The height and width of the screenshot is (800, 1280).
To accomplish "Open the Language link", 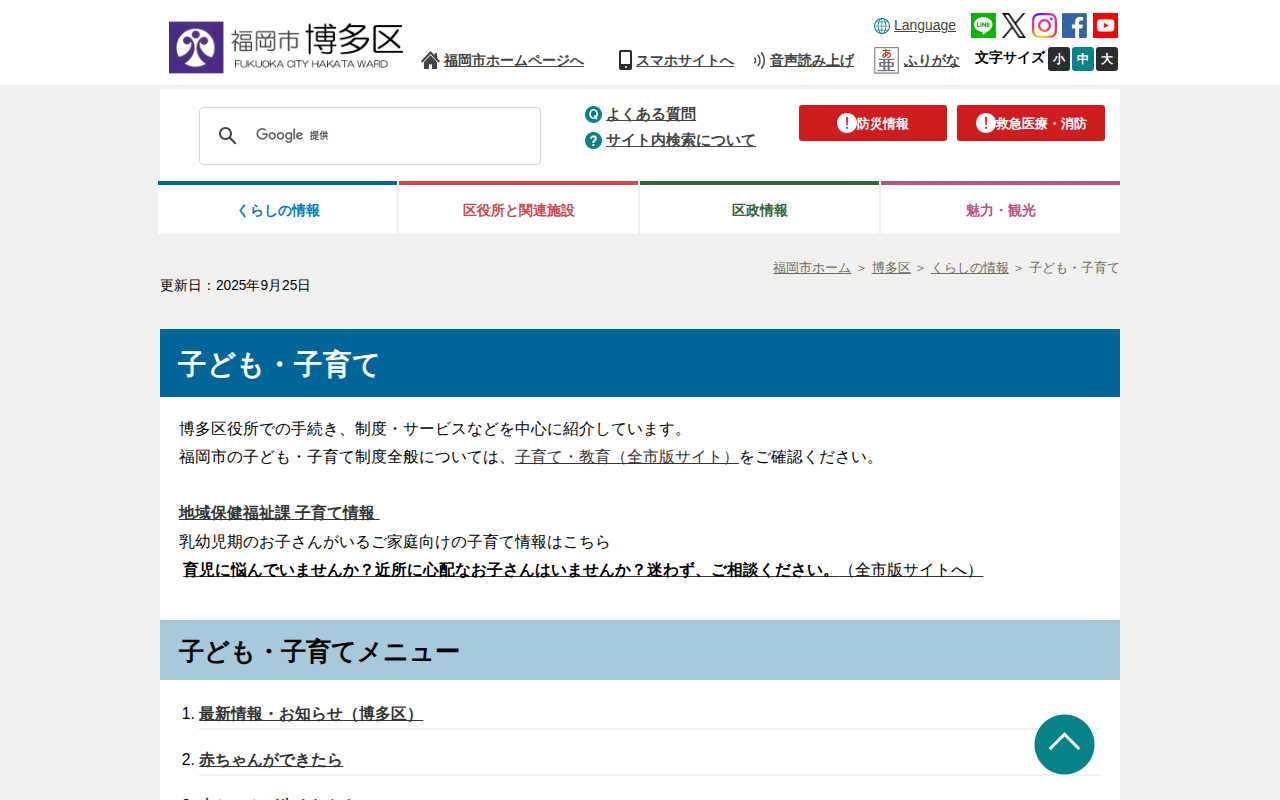I will [x=925, y=26].
